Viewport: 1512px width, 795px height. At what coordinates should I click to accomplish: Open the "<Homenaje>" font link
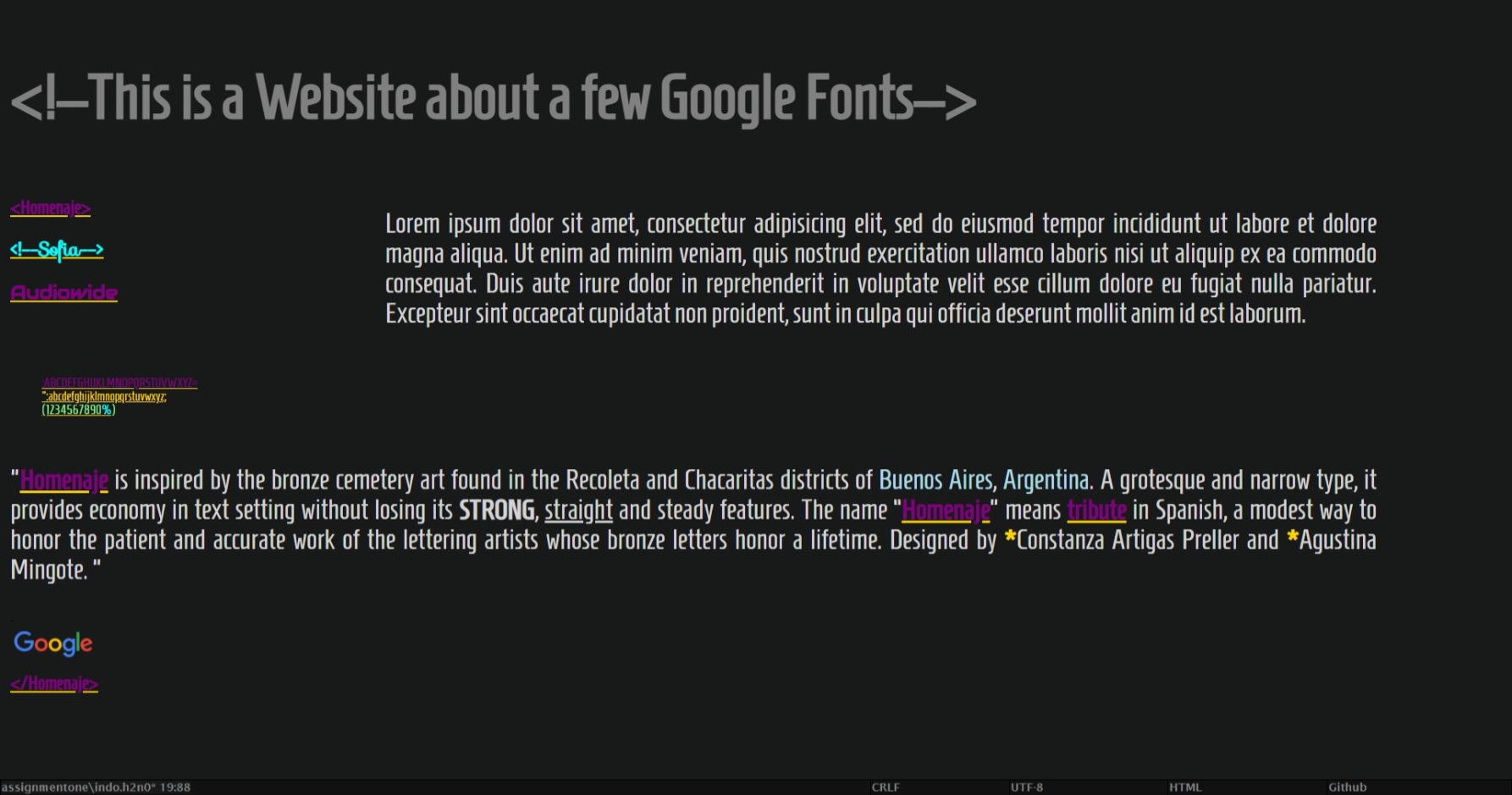pyautogui.click(x=50, y=207)
